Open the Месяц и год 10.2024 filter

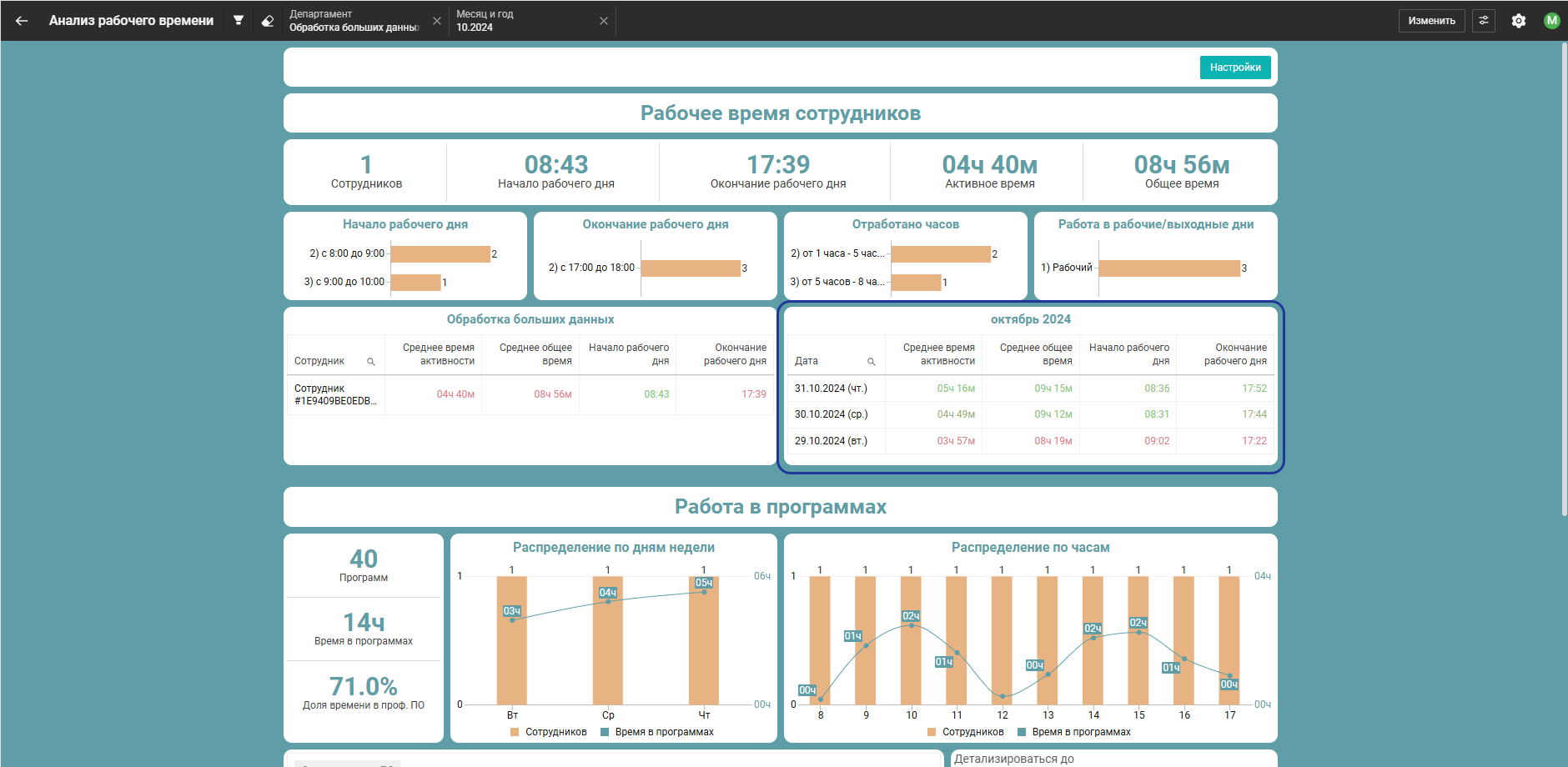(x=521, y=21)
